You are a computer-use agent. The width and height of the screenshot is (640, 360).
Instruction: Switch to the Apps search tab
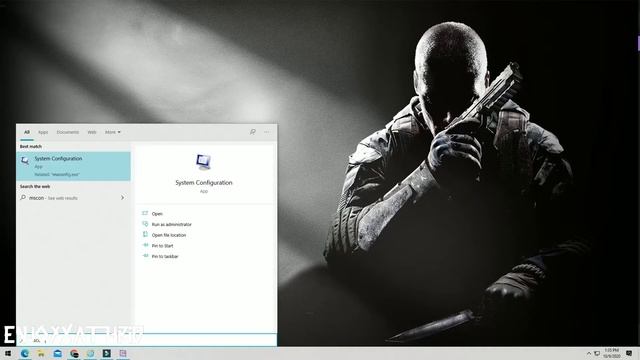click(43, 132)
